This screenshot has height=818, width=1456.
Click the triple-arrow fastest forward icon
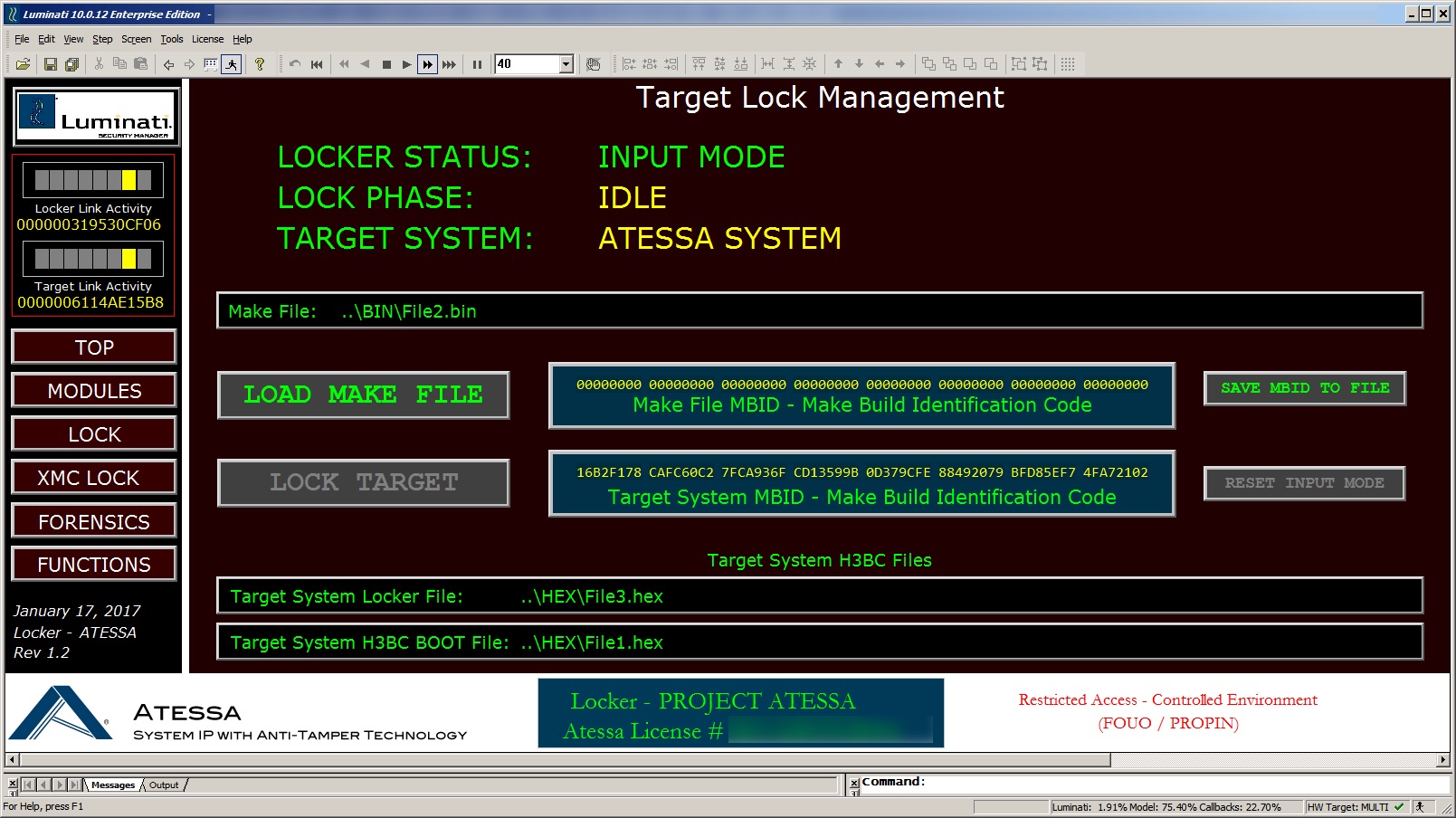coord(449,64)
